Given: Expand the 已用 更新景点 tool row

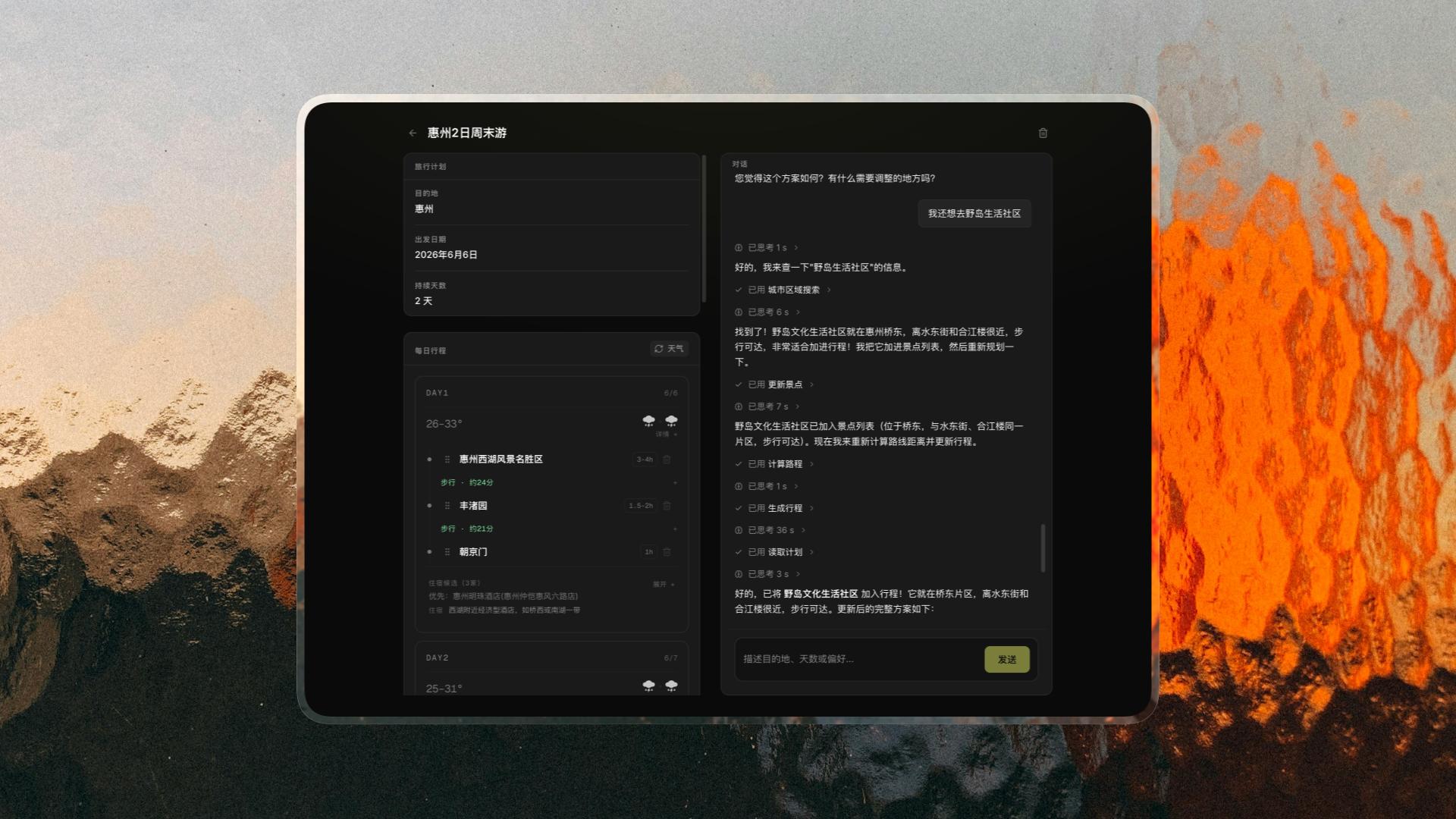Looking at the screenshot, I should tap(774, 384).
